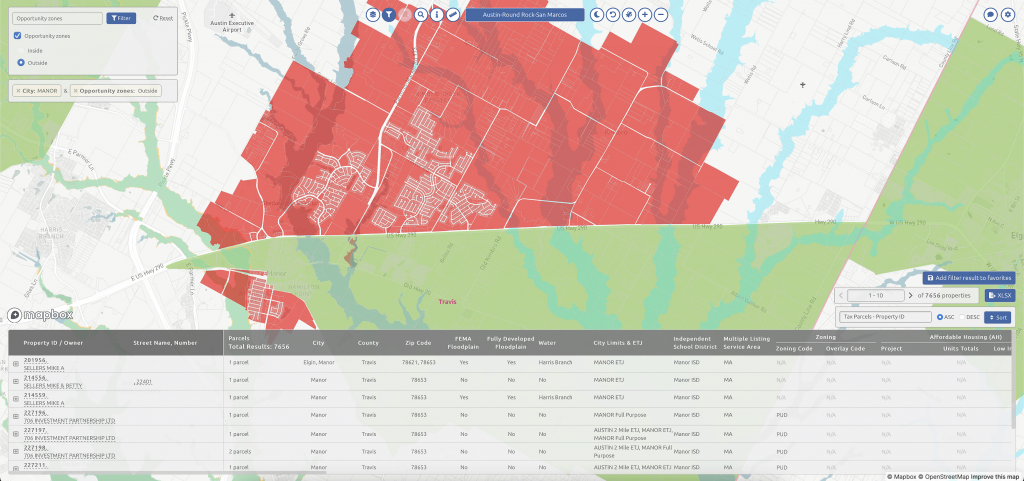Click the compass orientation button

click(629, 14)
